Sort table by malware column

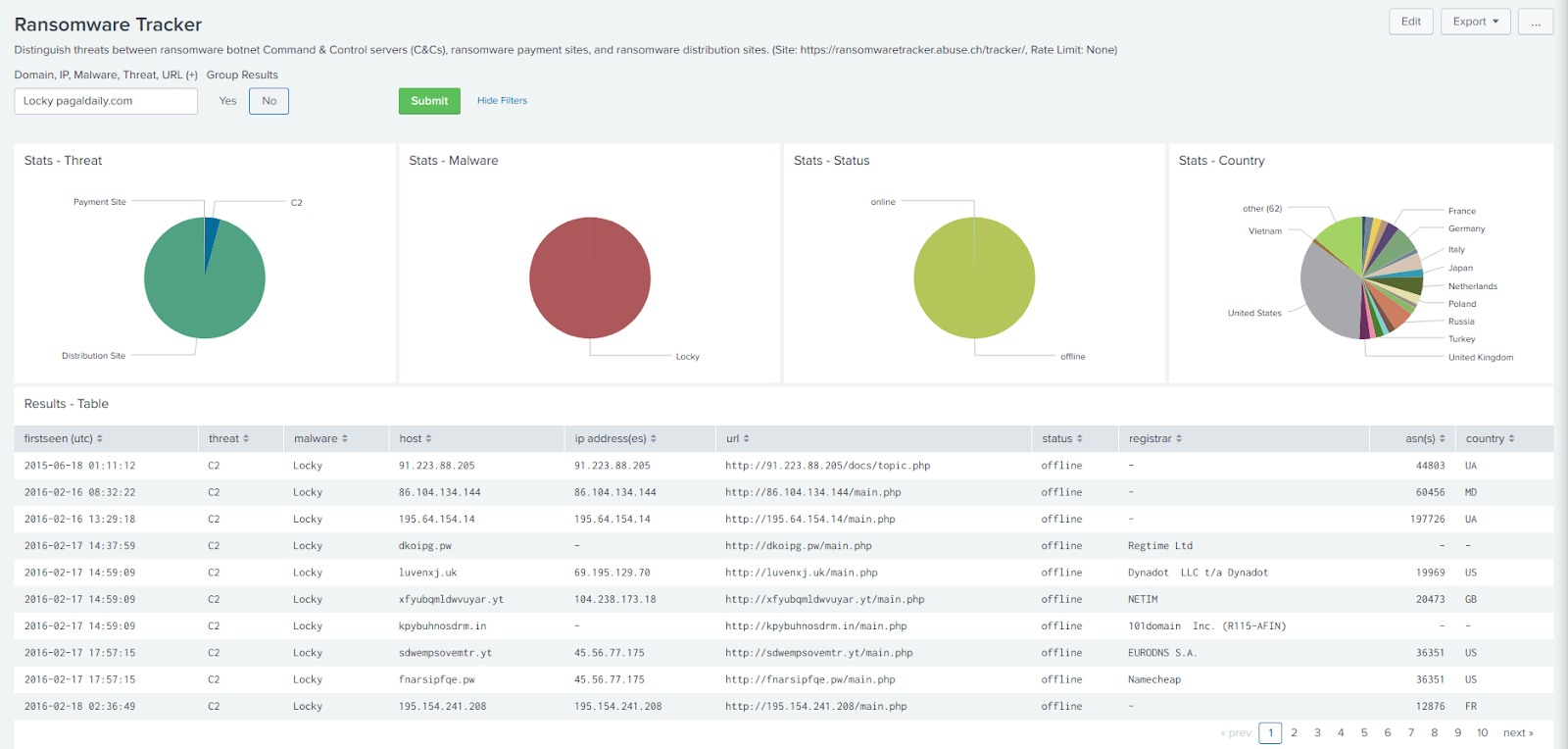[320, 439]
